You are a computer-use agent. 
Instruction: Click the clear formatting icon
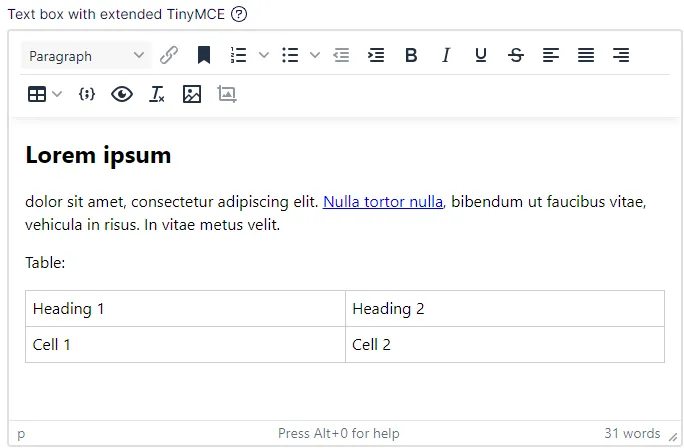[x=157, y=94]
